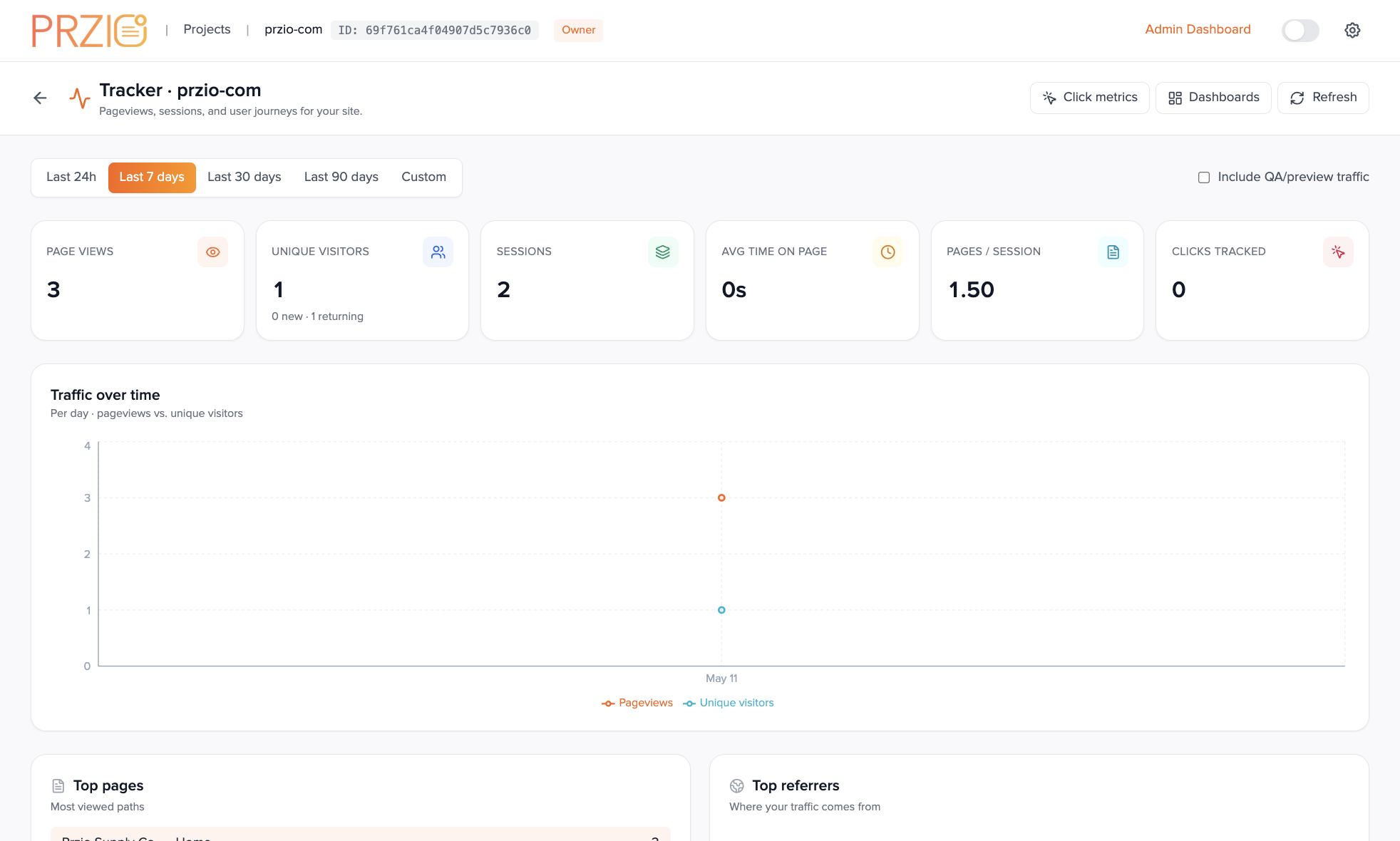Click the orange Pageviews data point
1400x841 pixels.
[x=721, y=497]
